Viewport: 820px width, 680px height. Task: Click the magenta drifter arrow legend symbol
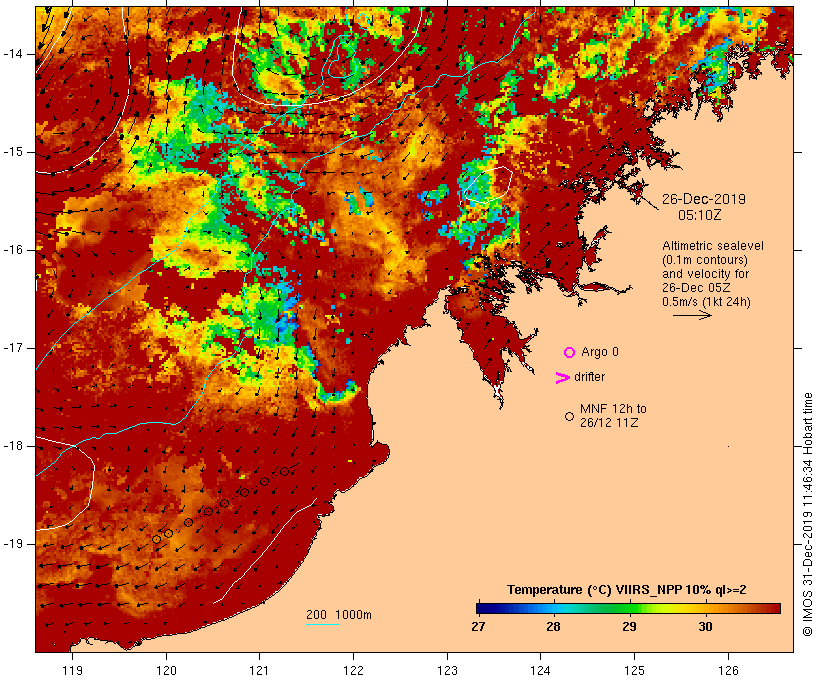[562, 378]
